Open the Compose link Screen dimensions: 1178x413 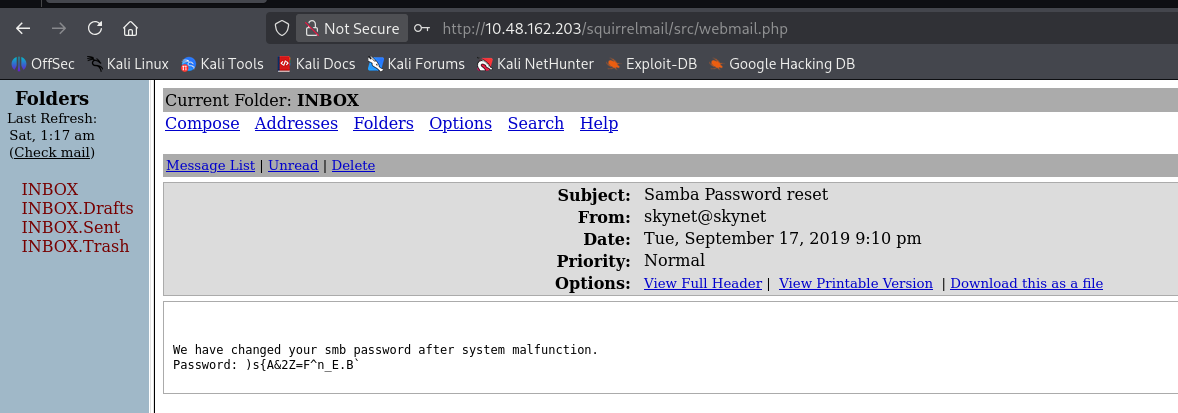(202, 124)
